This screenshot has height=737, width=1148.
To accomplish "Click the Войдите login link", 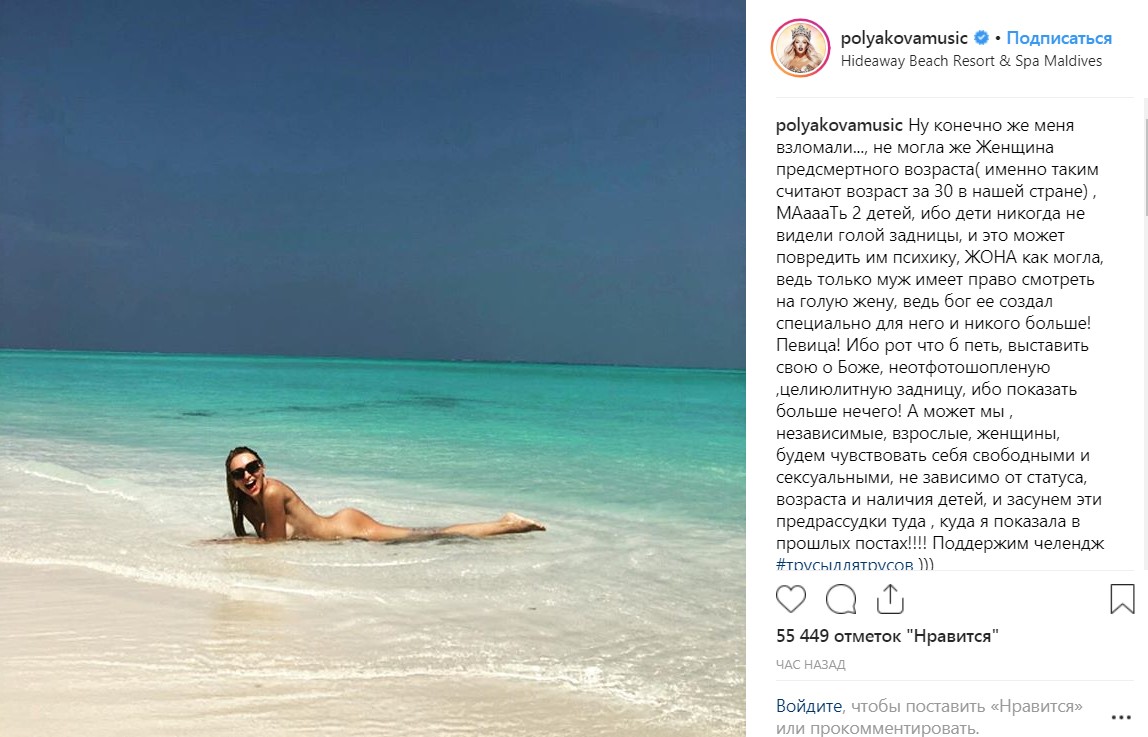I will click(x=808, y=706).
